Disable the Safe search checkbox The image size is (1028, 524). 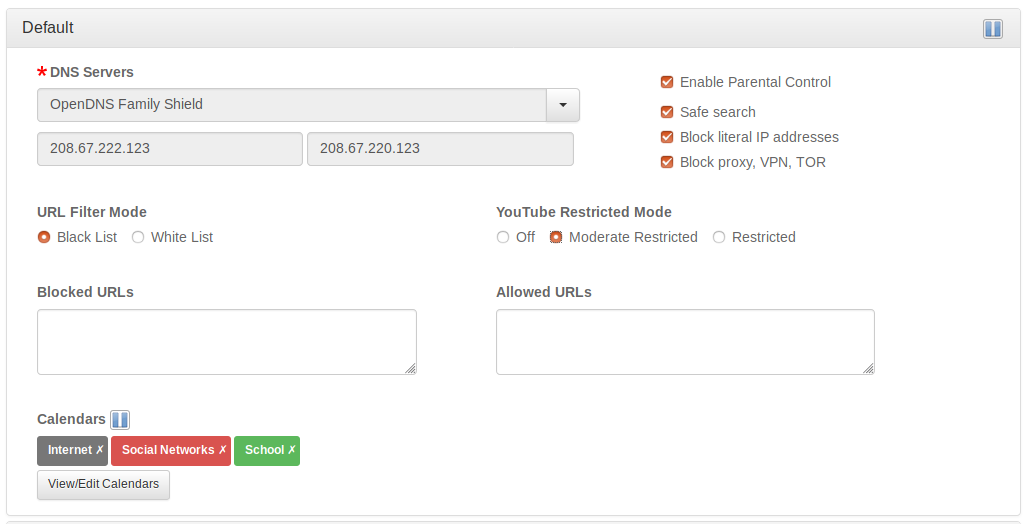(x=667, y=112)
